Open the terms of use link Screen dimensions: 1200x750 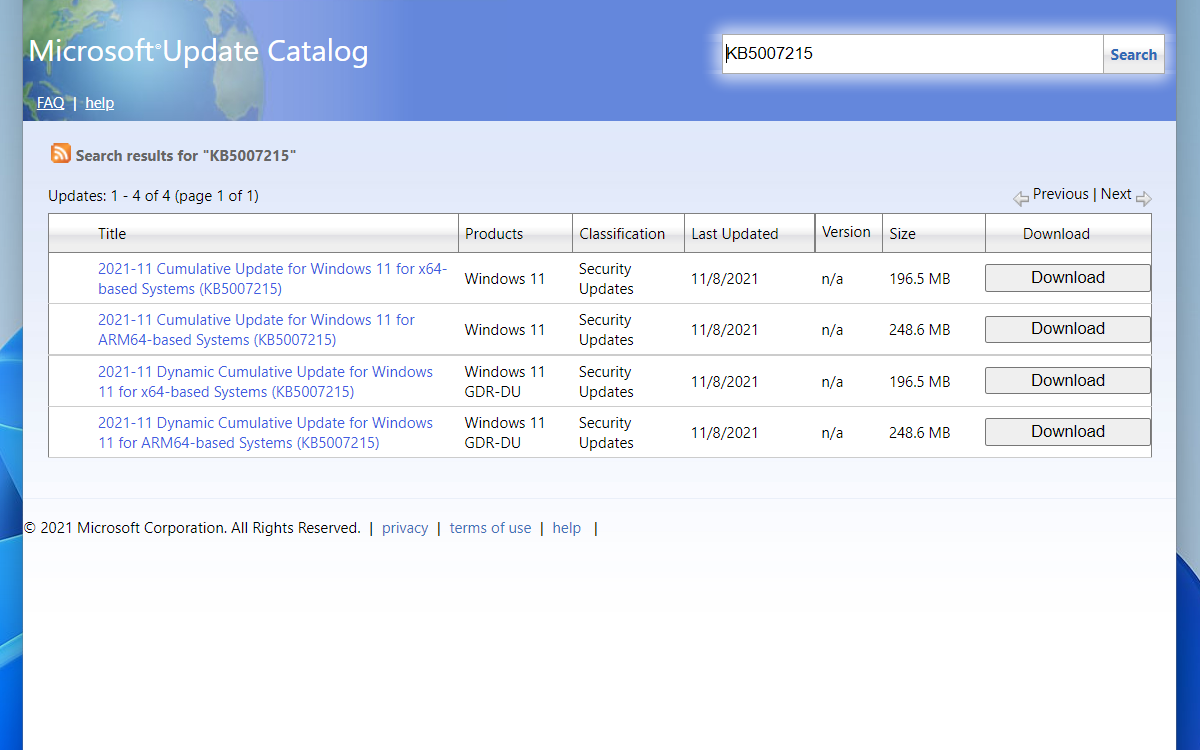(x=490, y=528)
